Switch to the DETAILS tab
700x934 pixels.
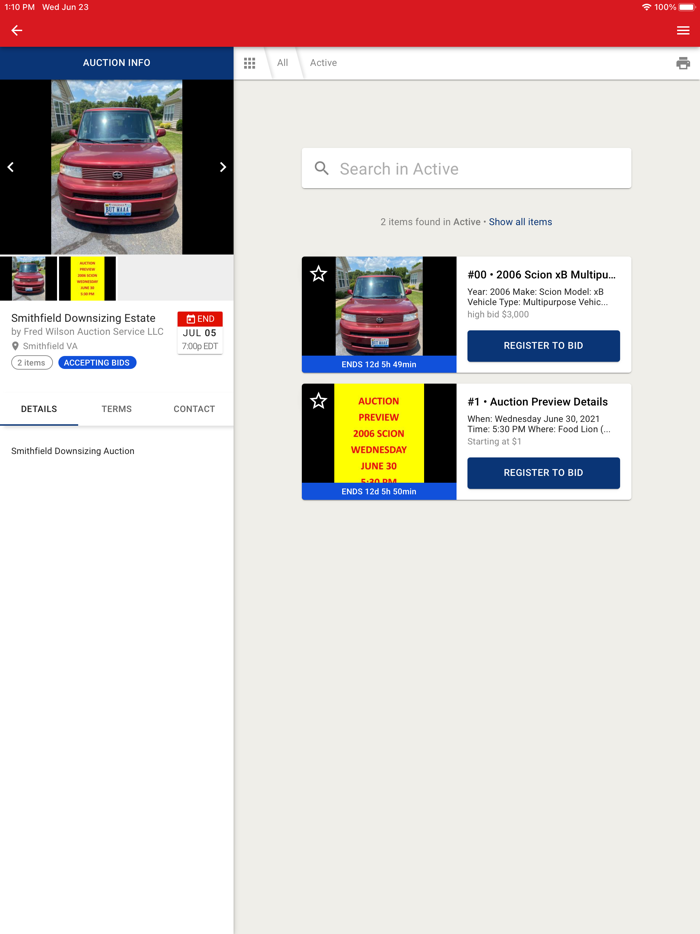click(x=39, y=409)
